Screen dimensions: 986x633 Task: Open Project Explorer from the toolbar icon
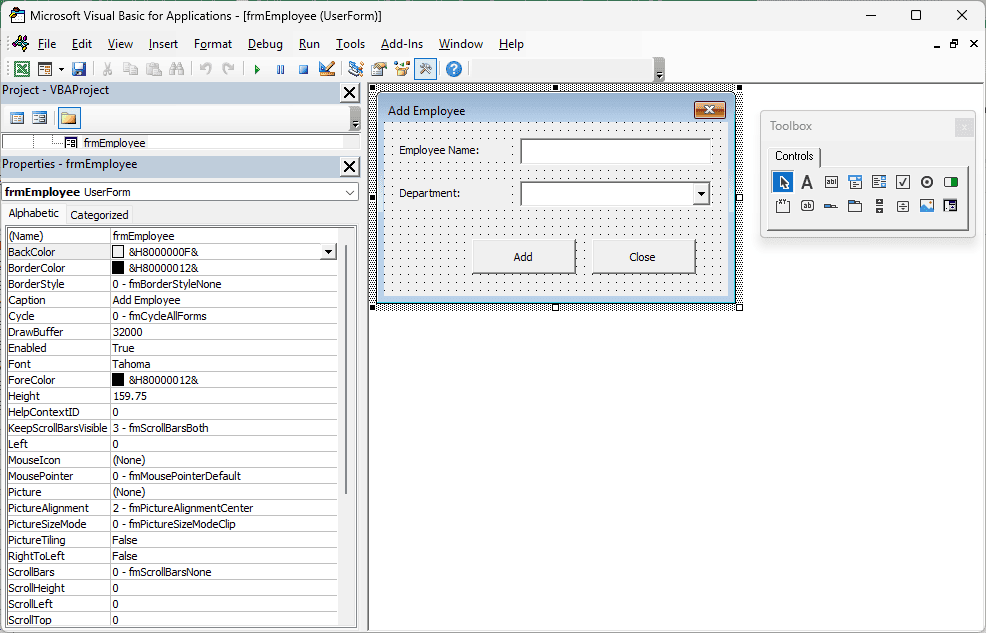356,69
